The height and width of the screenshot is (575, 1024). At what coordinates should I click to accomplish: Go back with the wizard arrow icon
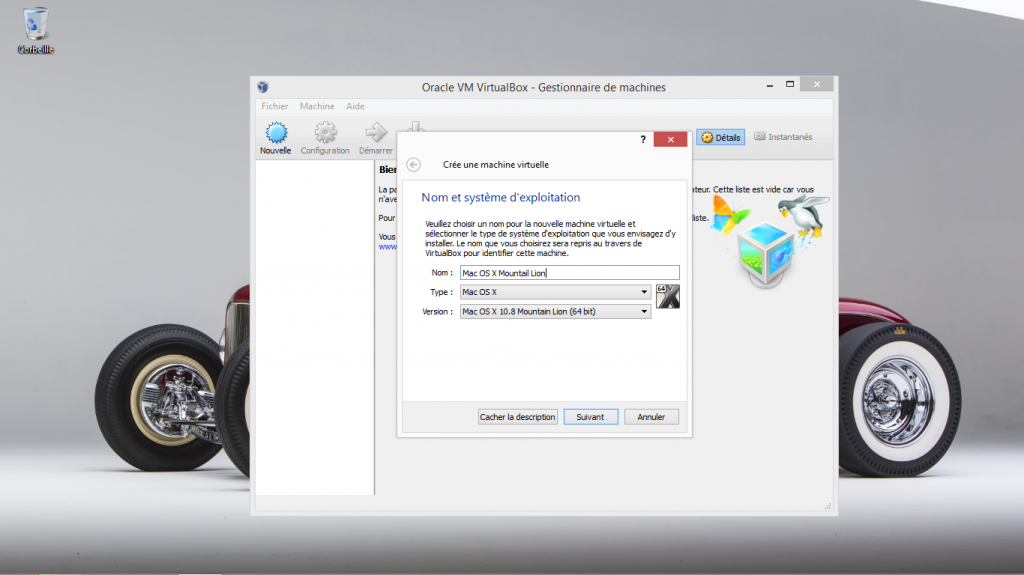(x=414, y=165)
